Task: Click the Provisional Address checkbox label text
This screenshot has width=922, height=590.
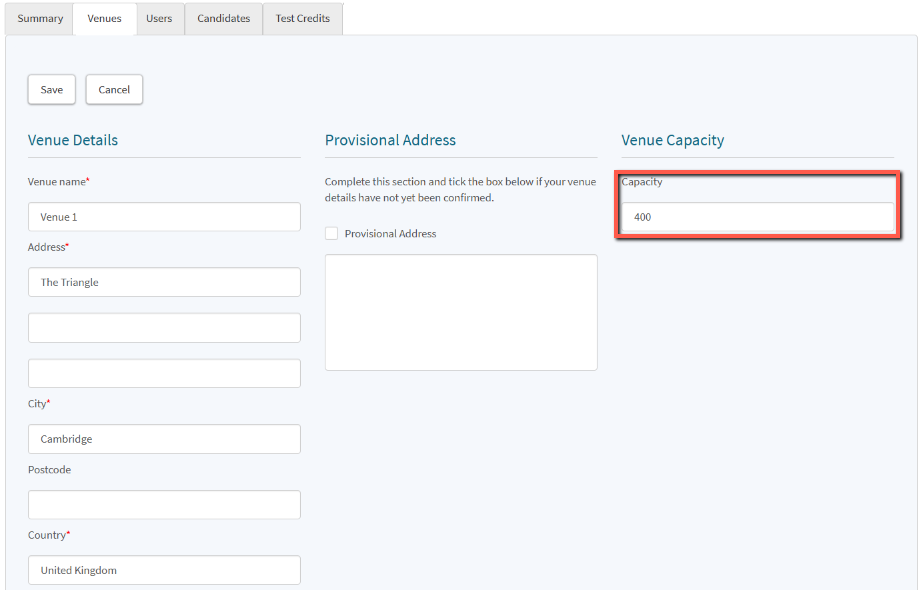Action: (390, 233)
